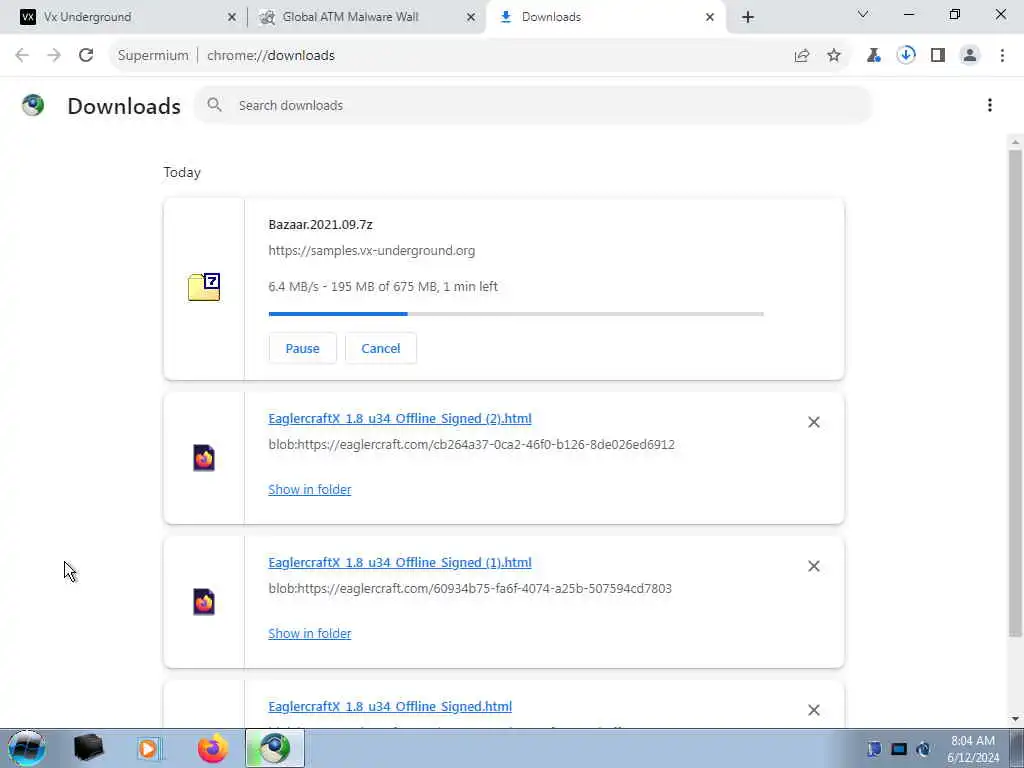Select the Downloads tab
This screenshot has height=768, width=1024.
[605, 17]
